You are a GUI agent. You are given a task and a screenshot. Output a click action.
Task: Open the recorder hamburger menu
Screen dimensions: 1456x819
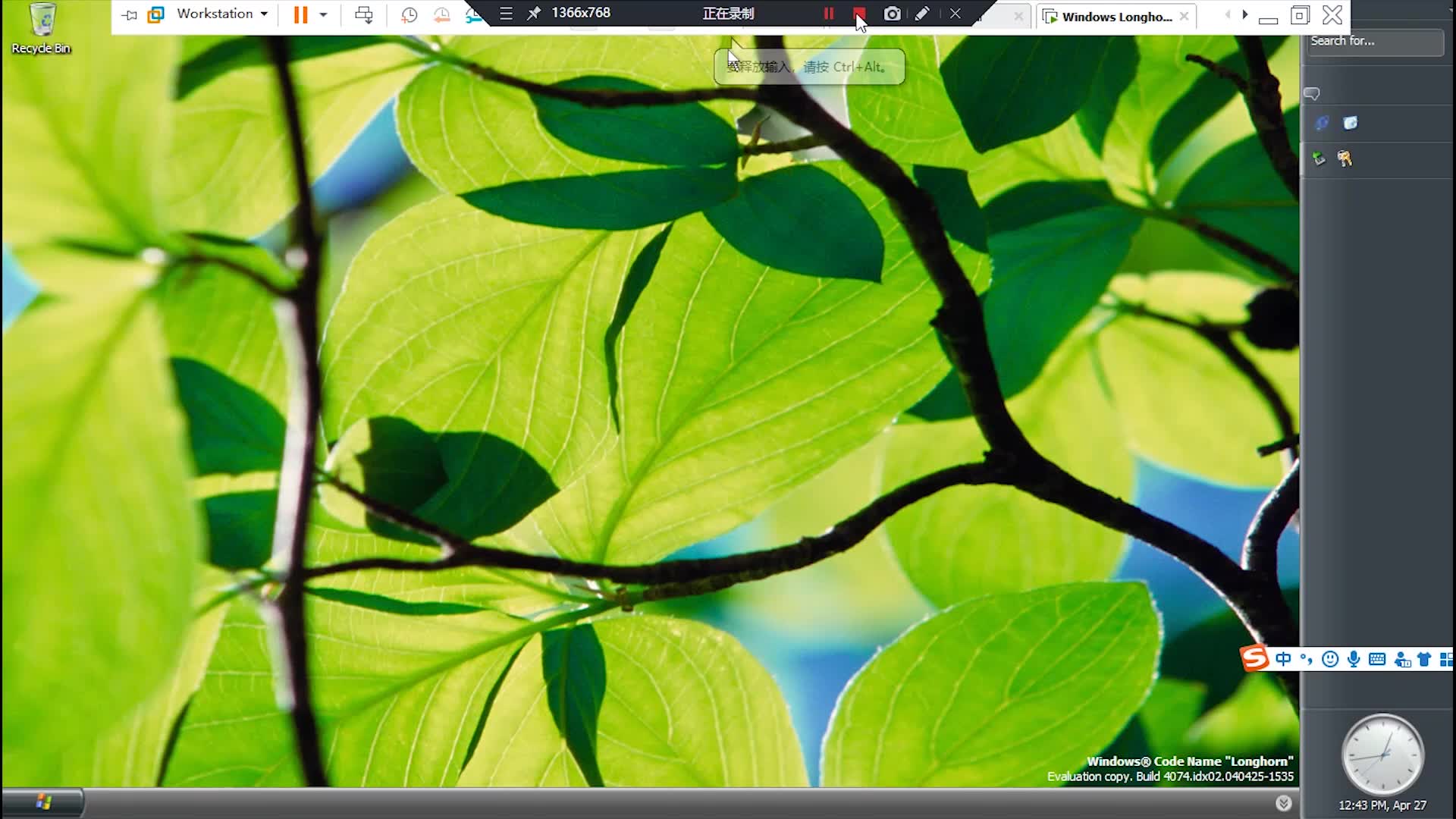[505, 13]
